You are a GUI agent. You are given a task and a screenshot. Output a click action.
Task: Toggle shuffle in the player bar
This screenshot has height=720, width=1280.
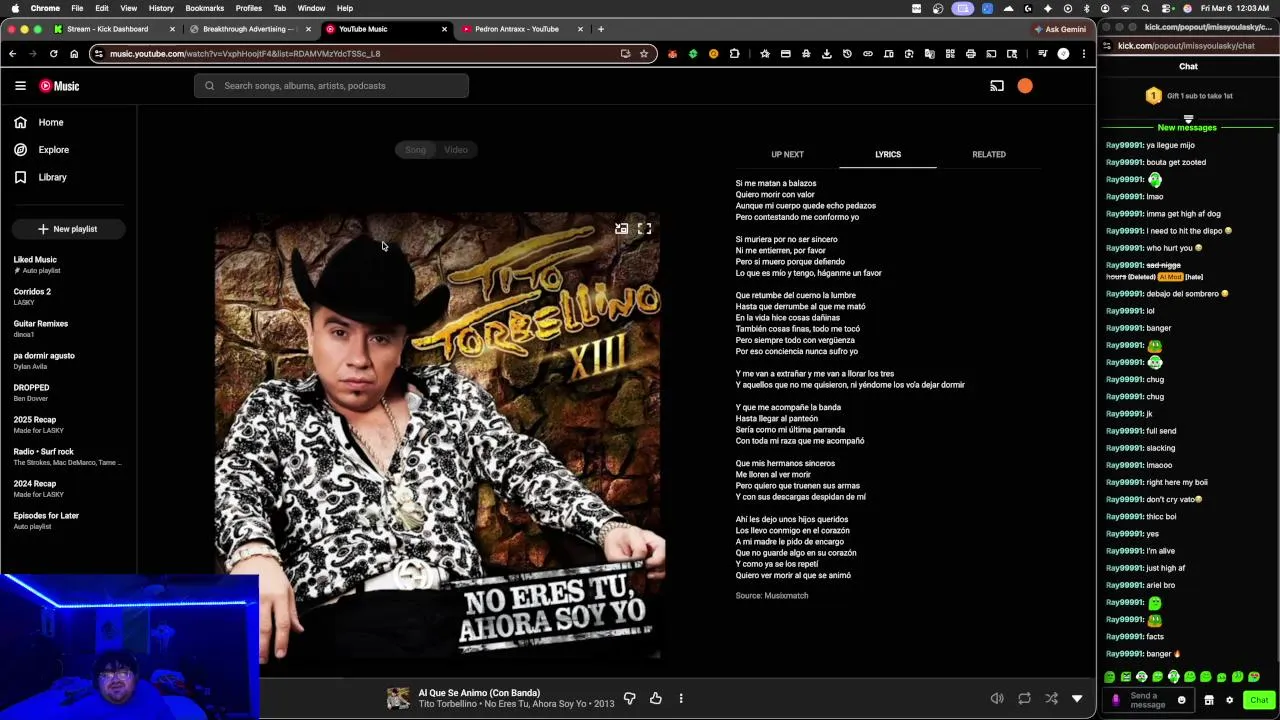point(1051,698)
